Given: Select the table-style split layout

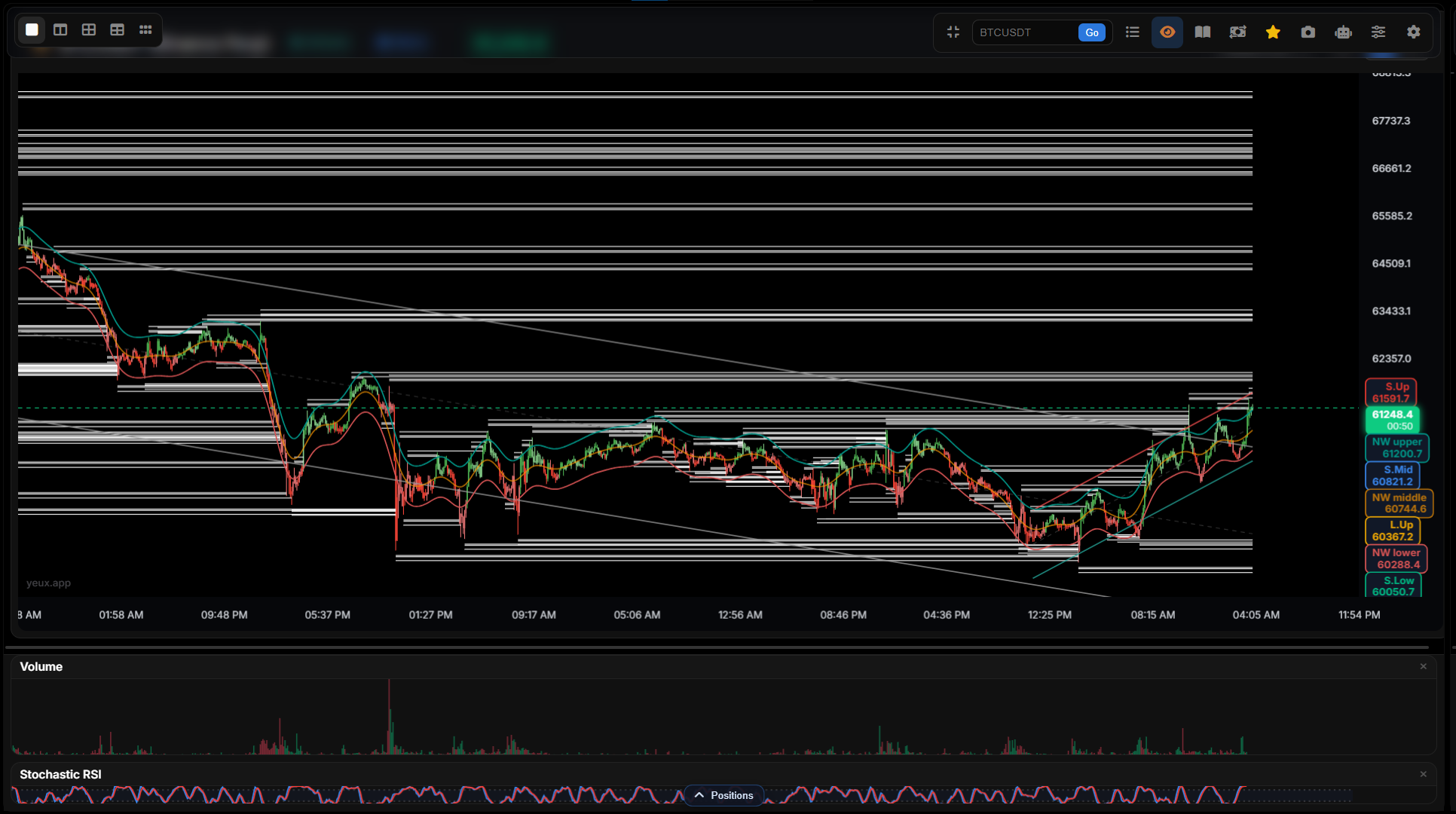Looking at the screenshot, I should [x=118, y=29].
